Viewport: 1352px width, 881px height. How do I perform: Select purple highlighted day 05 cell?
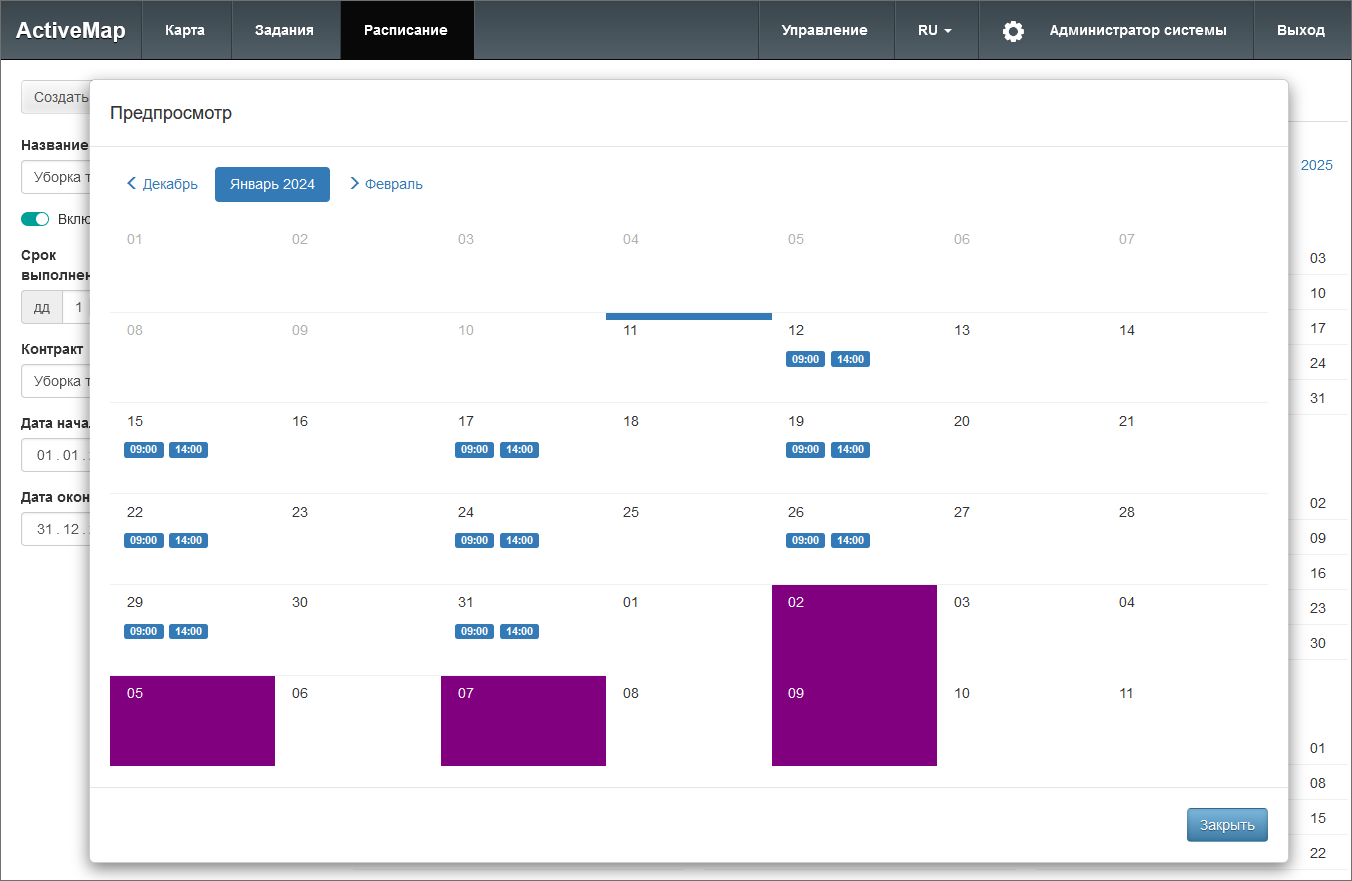click(x=192, y=721)
